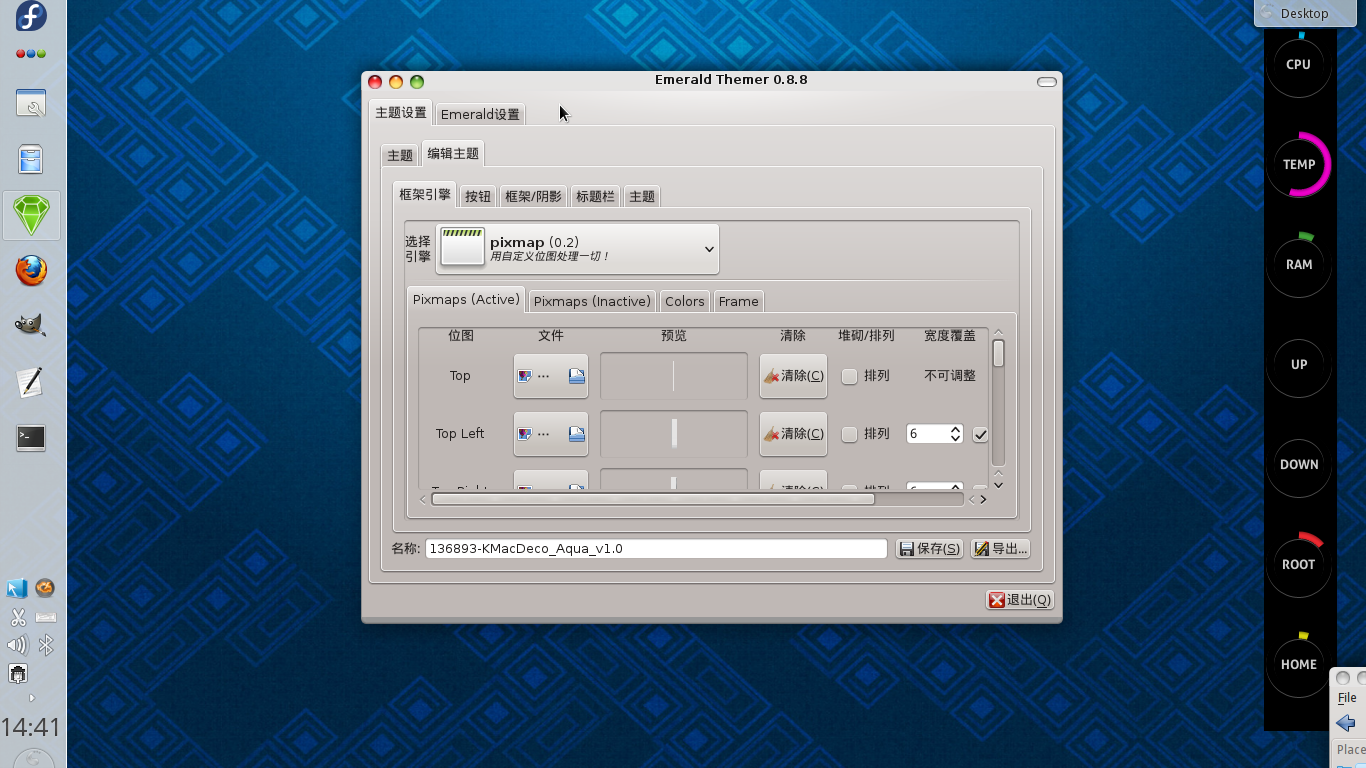Viewport: 1366px width, 768px height.
Task: Enable 排列 tiling for Top row
Action: (850, 376)
